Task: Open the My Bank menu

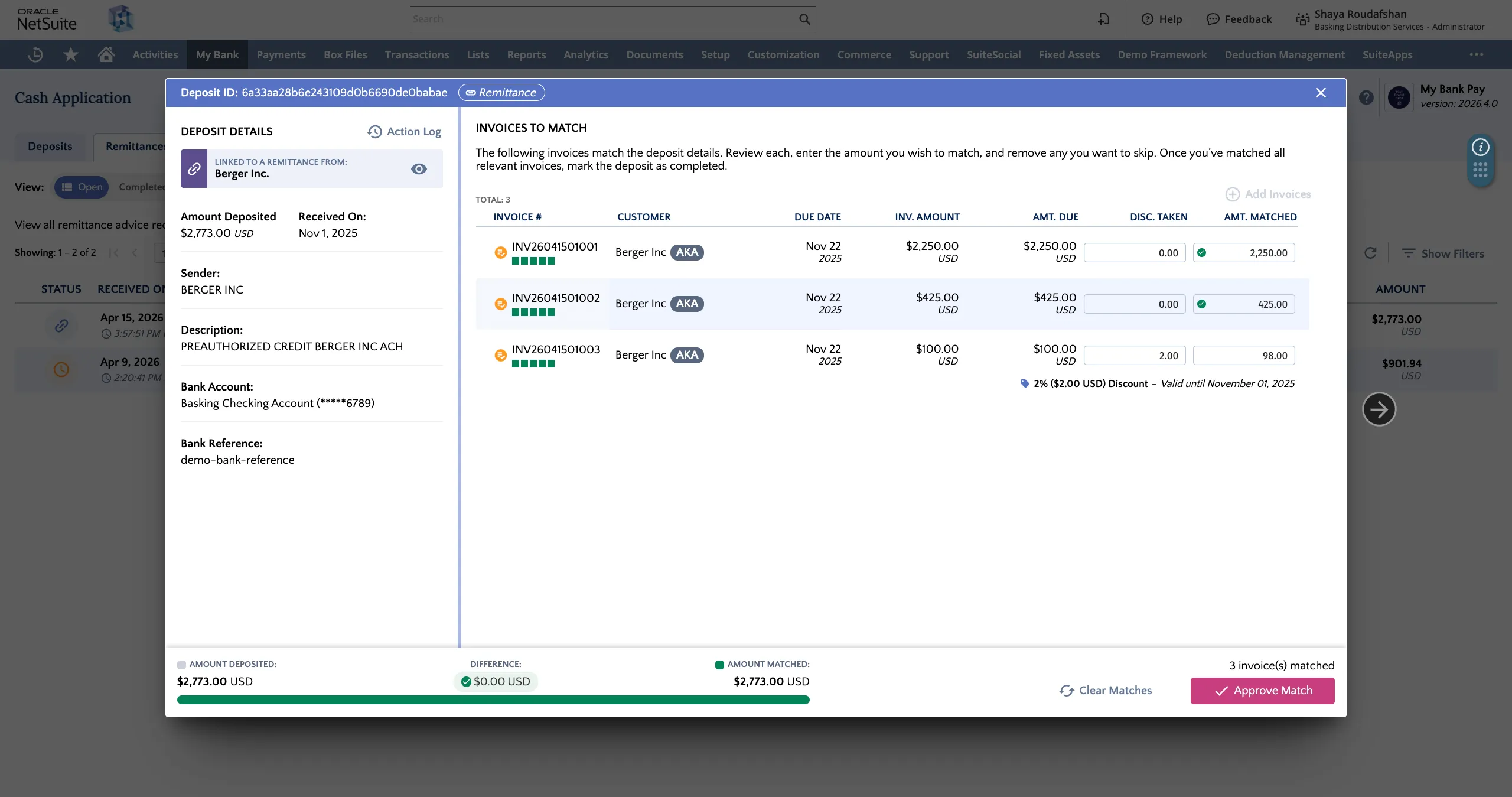Action: pyautogui.click(x=217, y=54)
